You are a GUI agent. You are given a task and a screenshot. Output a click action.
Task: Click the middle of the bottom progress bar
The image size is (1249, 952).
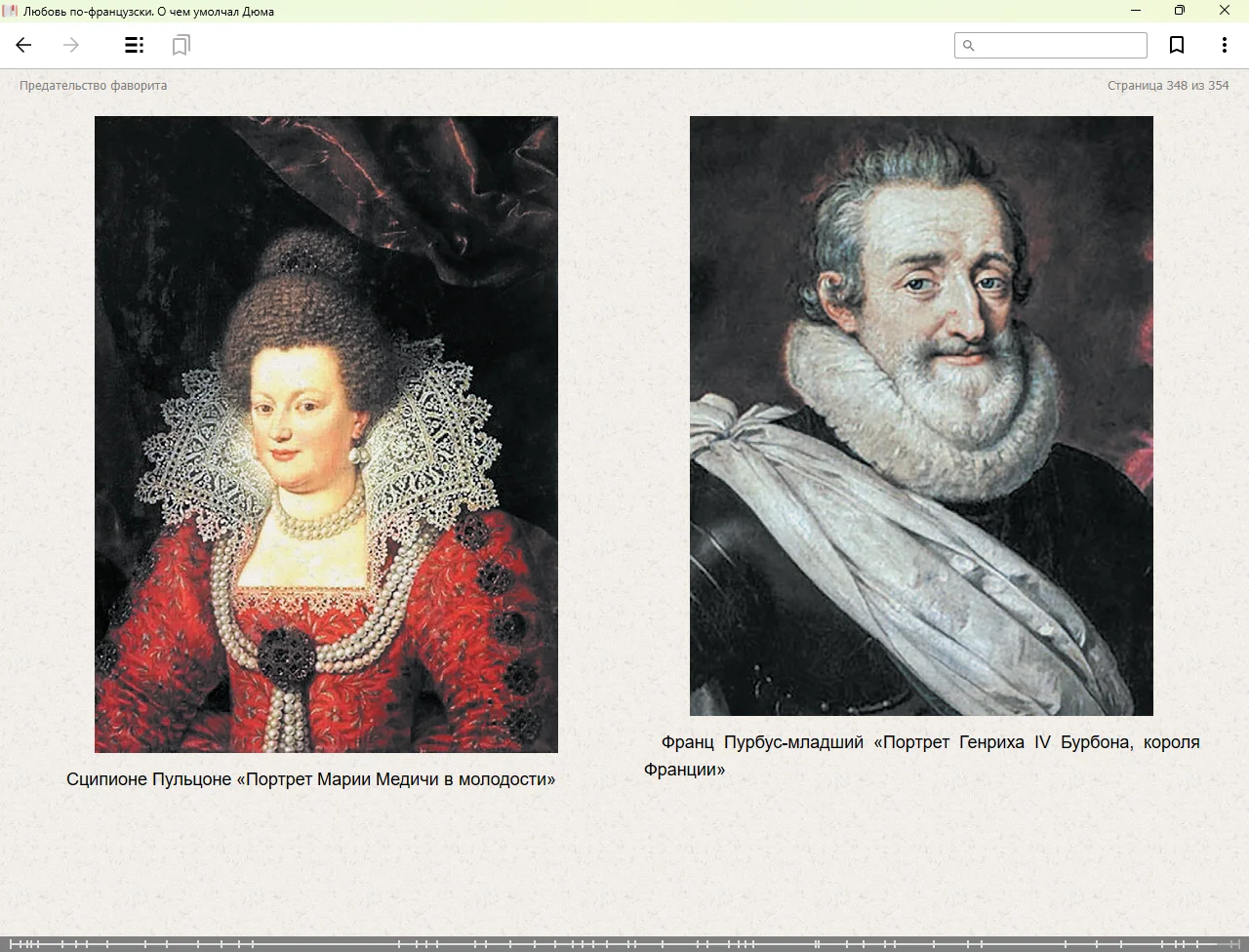click(624, 943)
